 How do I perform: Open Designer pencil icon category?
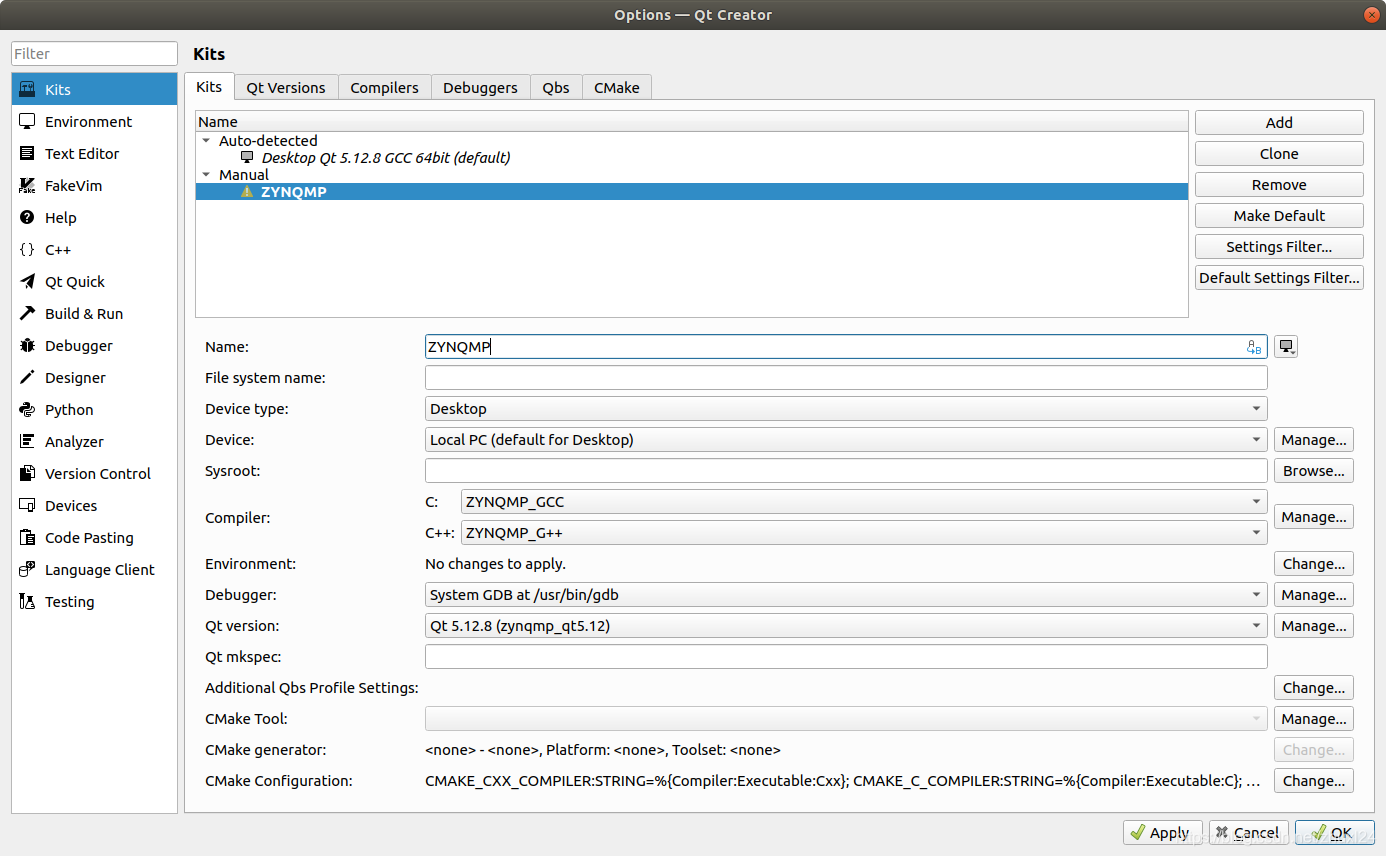point(28,377)
